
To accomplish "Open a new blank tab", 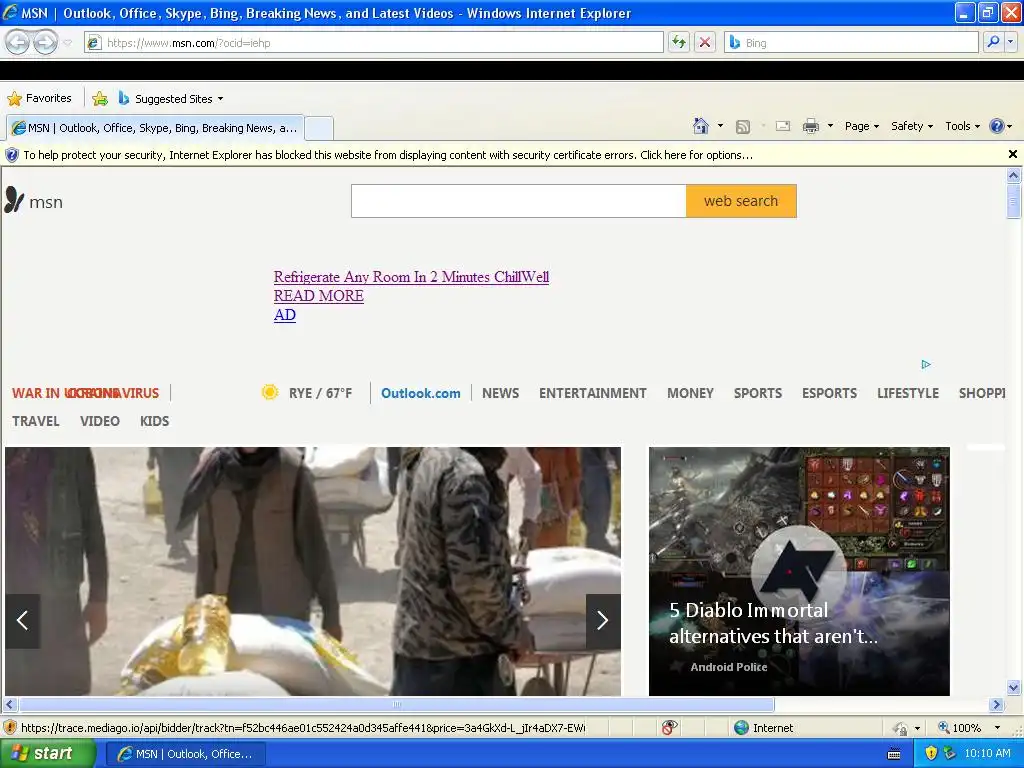I will click(319, 128).
